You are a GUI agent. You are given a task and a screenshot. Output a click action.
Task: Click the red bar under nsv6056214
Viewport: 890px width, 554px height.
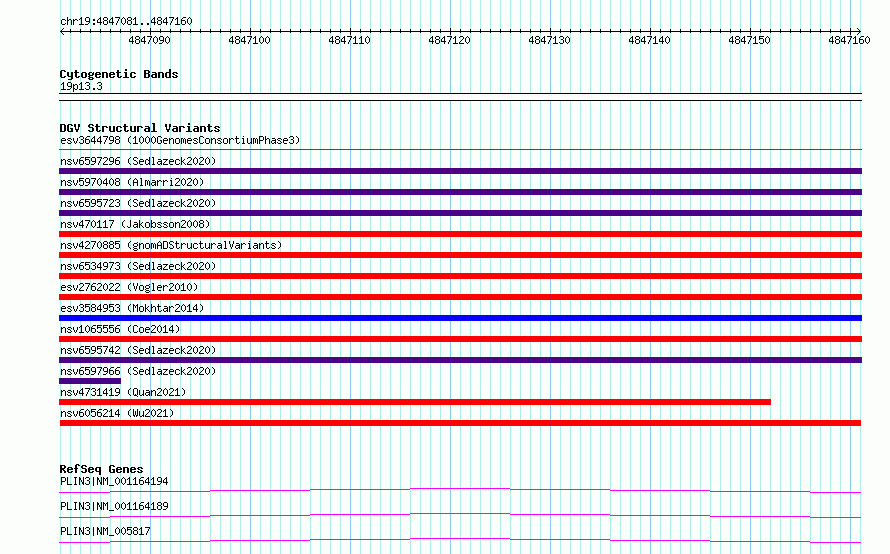point(460,423)
